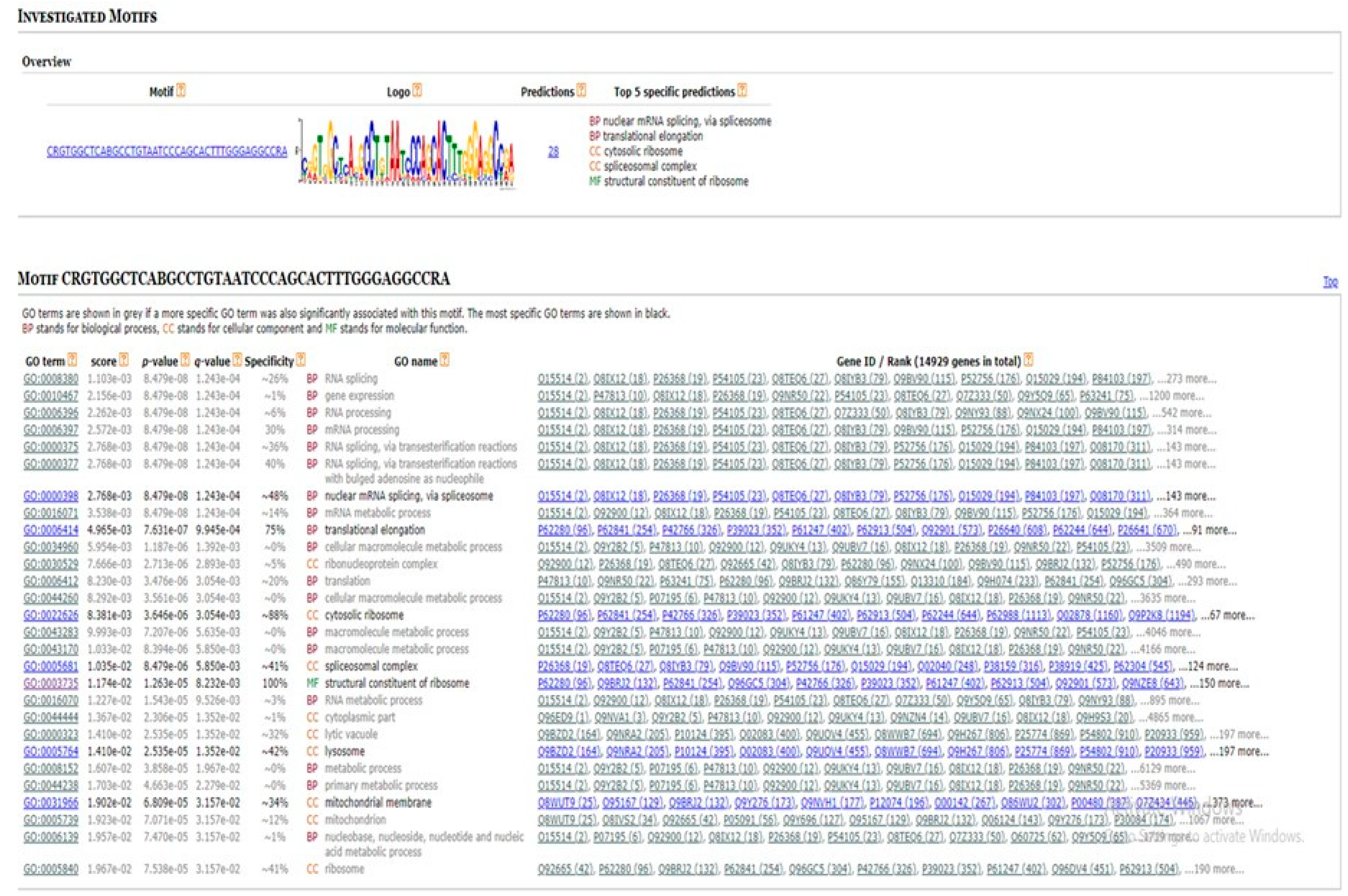This screenshot has height=896, width=1348.
Task: Click help icon next to score column
Action: click(123, 360)
